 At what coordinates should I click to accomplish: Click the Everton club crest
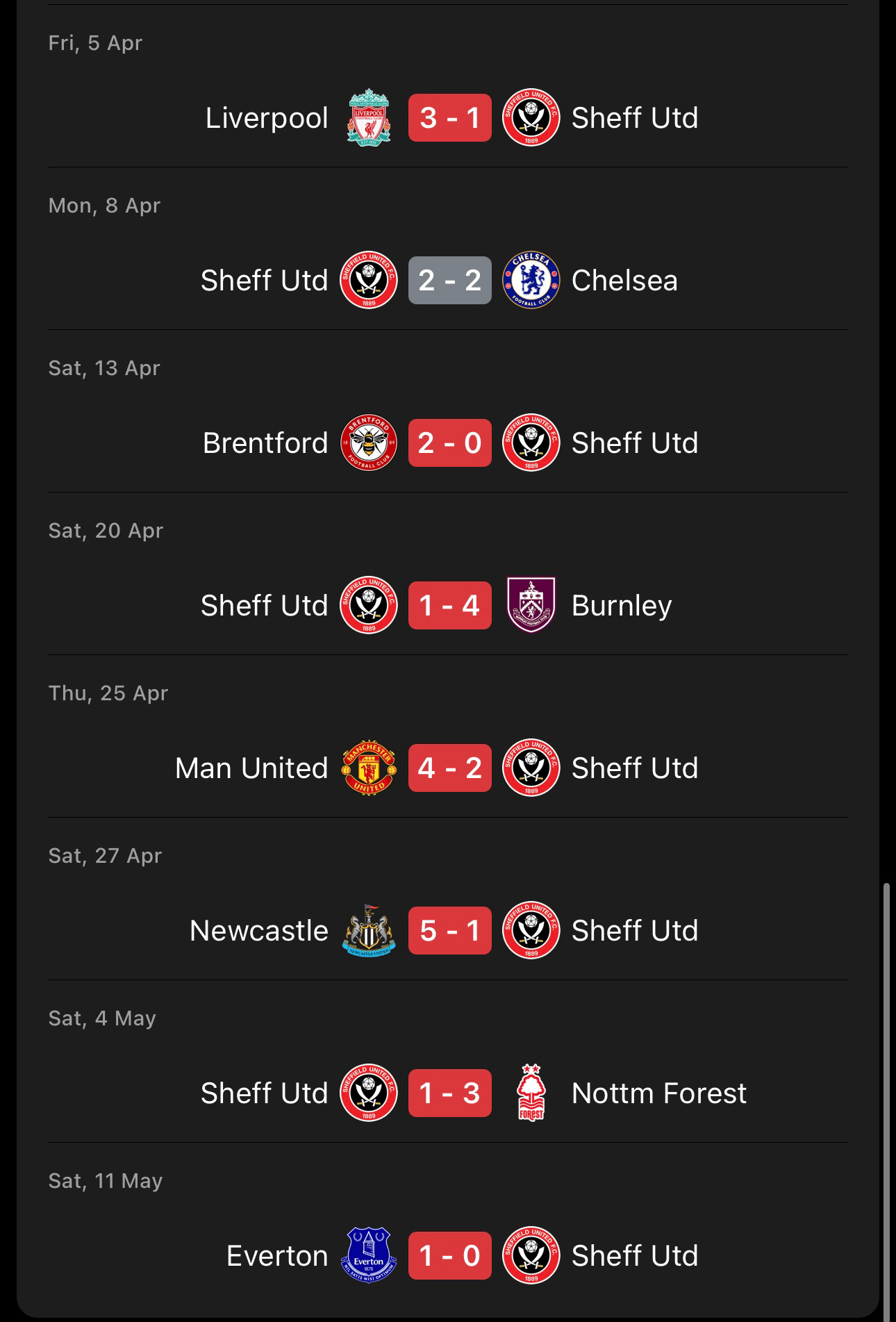click(369, 1255)
